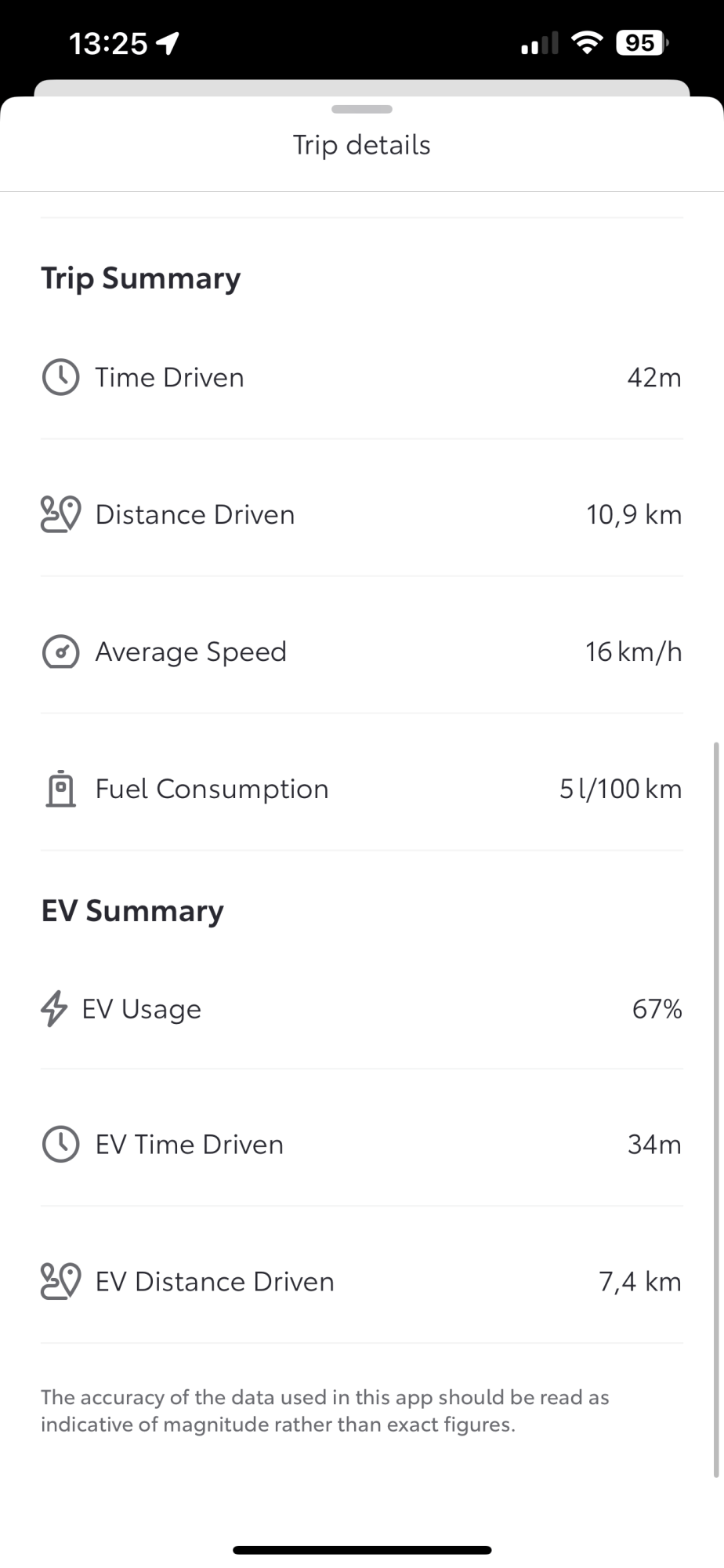This screenshot has width=724, height=1568.
Task: Tap the 67% EV Usage value
Action: [657, 1009]
